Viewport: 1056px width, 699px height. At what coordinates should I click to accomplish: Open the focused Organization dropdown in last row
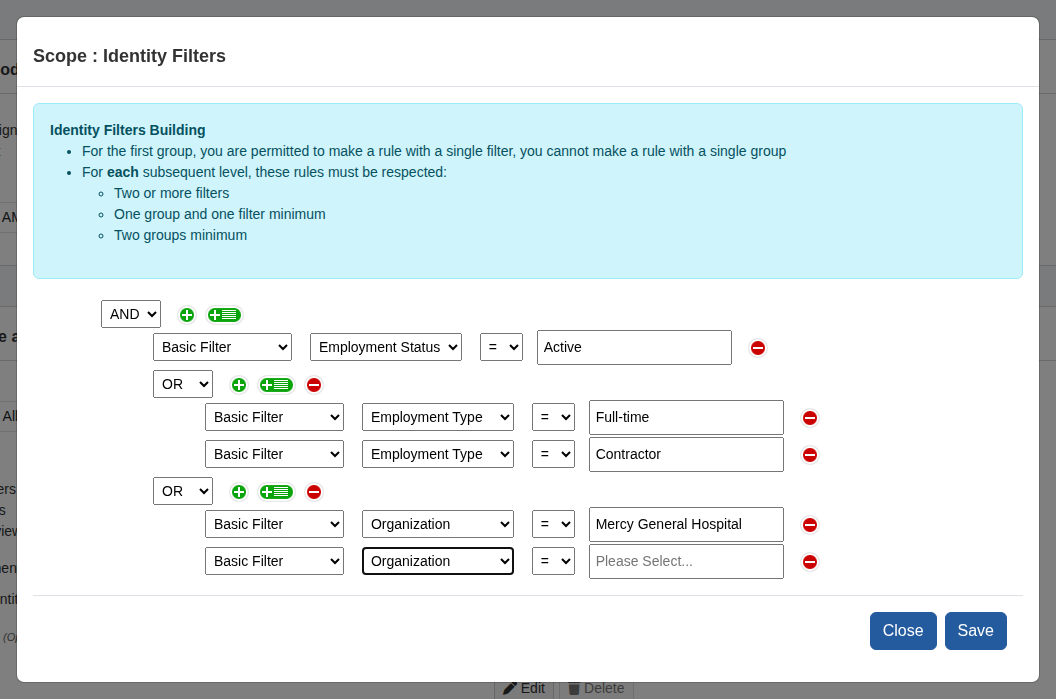pyautogui.click(x=438, y=561)
